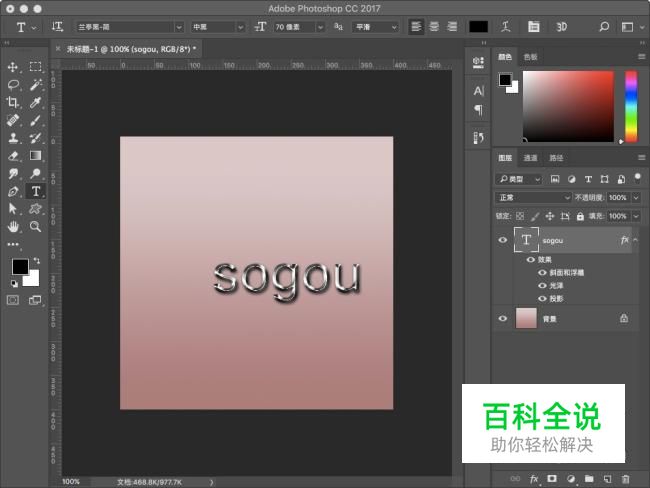Viewport: 650px width, 488px height.
Task: Select the Eyedropper tool
Action: (x=35, y=102)
